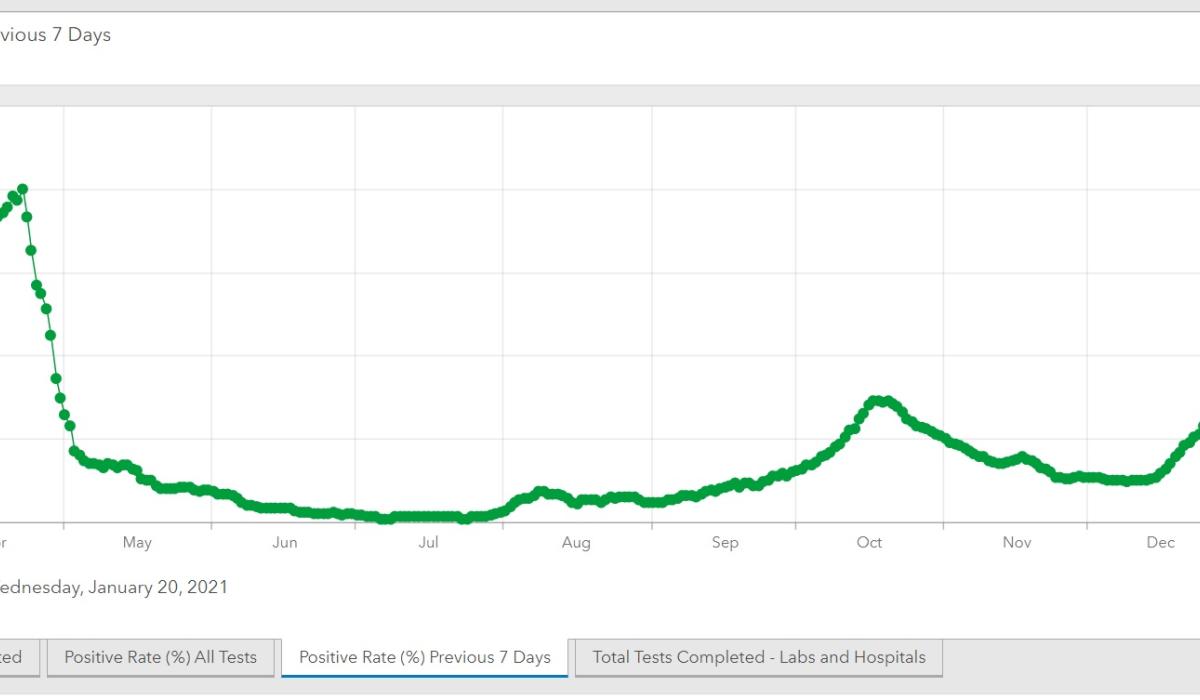Image resolution: width=1200 pixels, height=700 pixels.
Task: Select Positive Rate (%) Previous 7 Days tab
Action: point(424,657)
